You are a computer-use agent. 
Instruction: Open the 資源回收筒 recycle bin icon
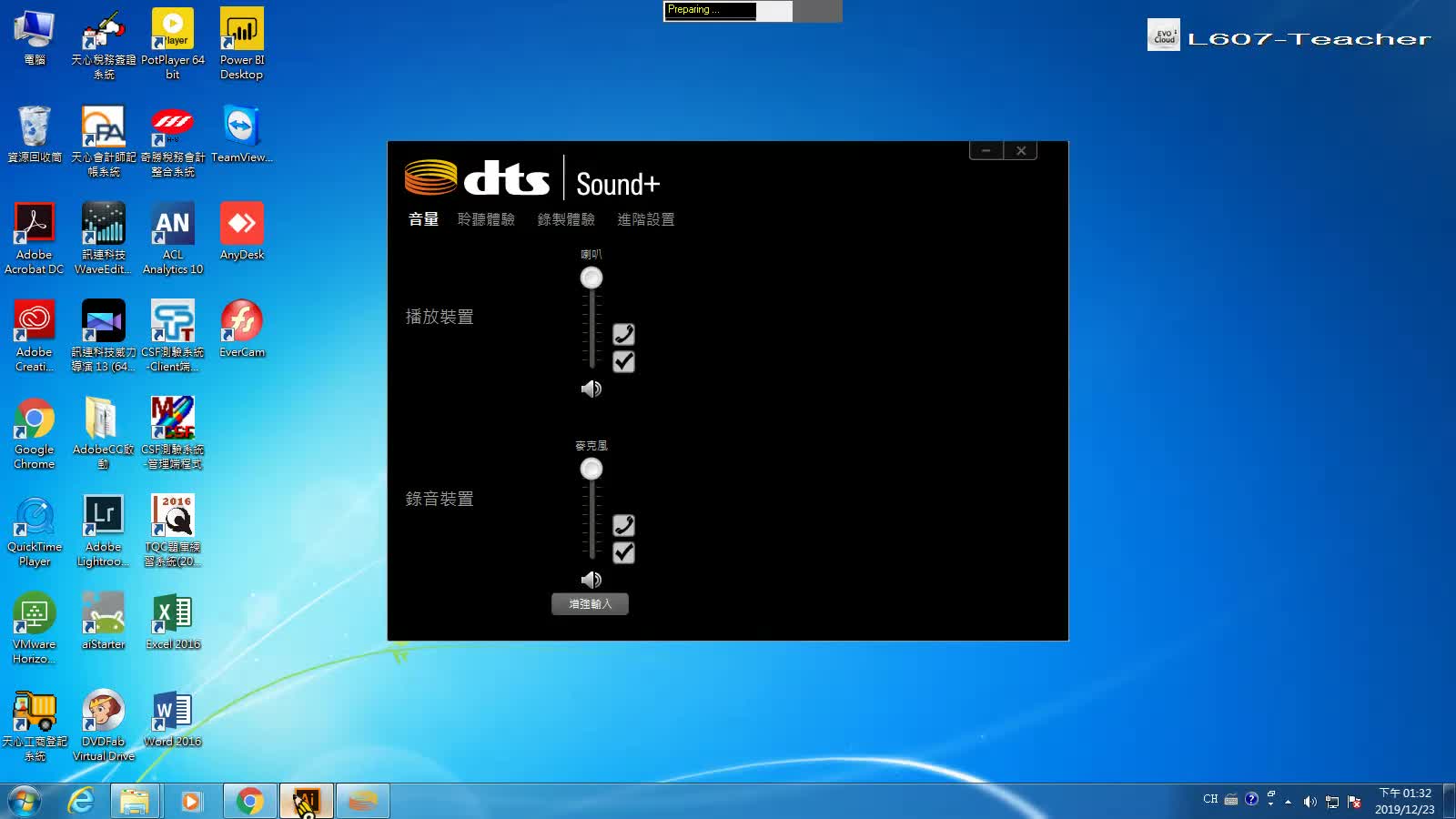[x=35, y=135]
